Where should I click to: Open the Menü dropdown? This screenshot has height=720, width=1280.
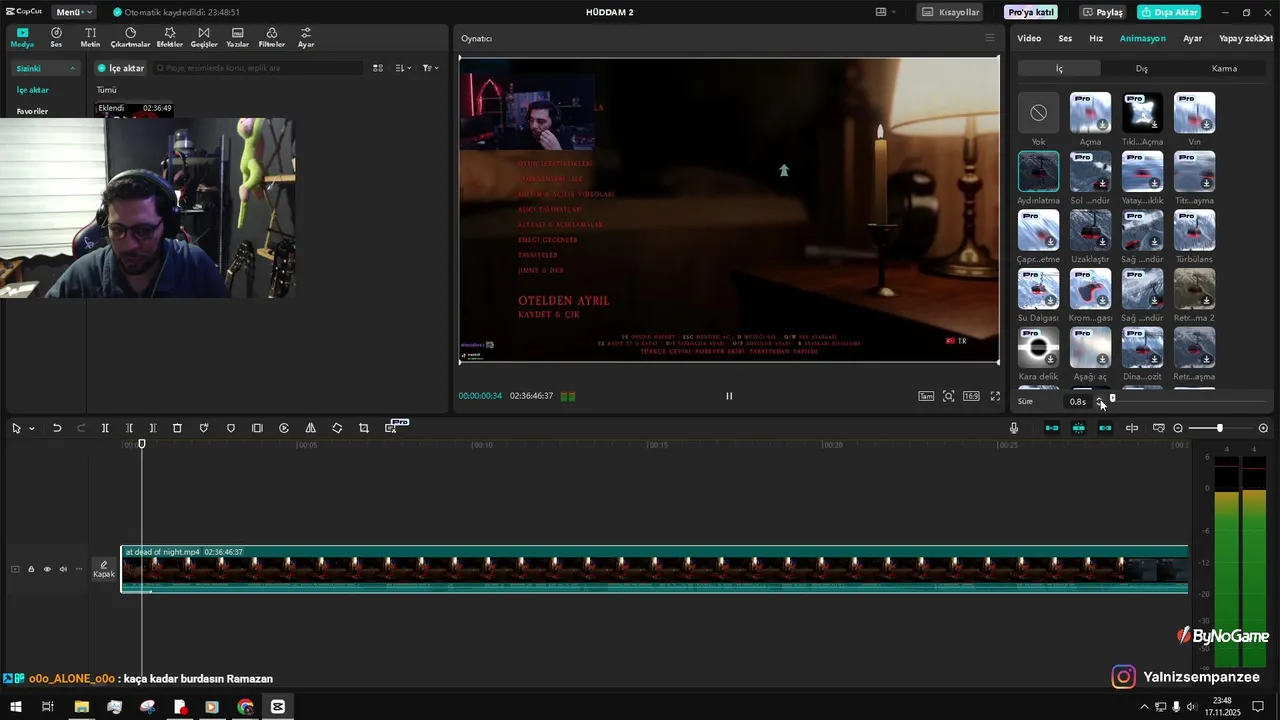(74, 12)
